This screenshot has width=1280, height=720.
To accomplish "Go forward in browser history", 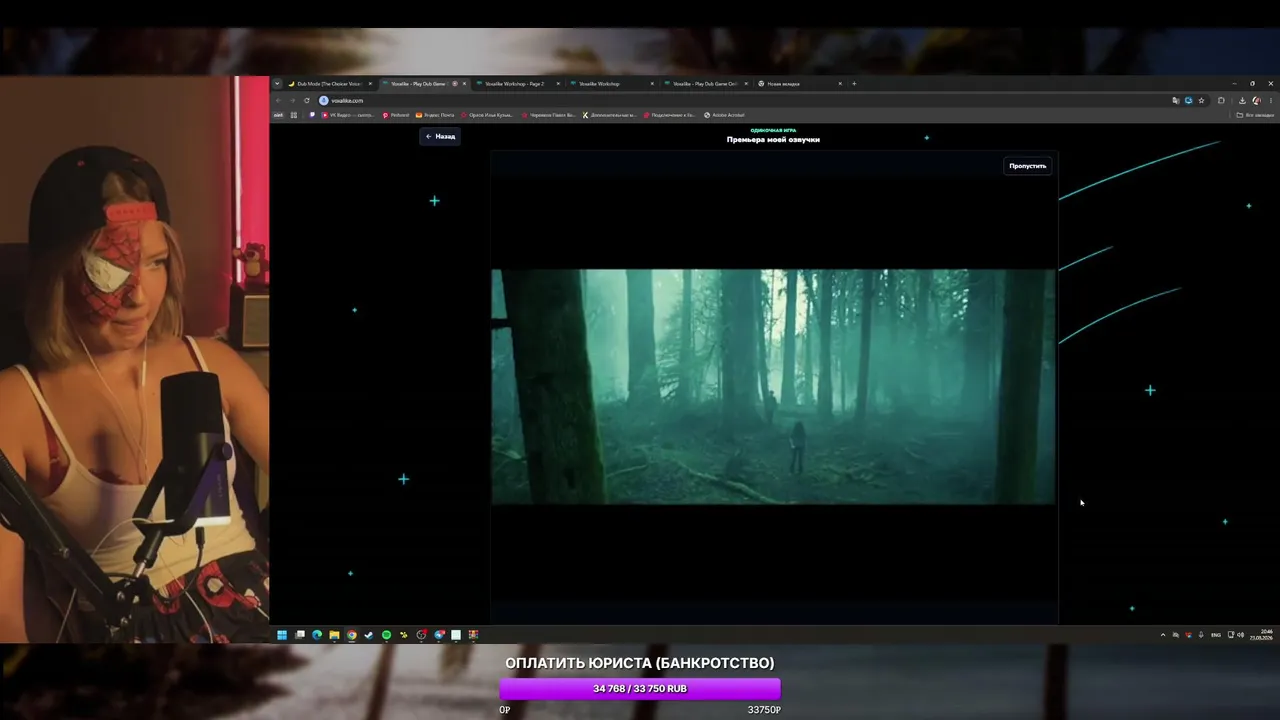I will [293, 100].
